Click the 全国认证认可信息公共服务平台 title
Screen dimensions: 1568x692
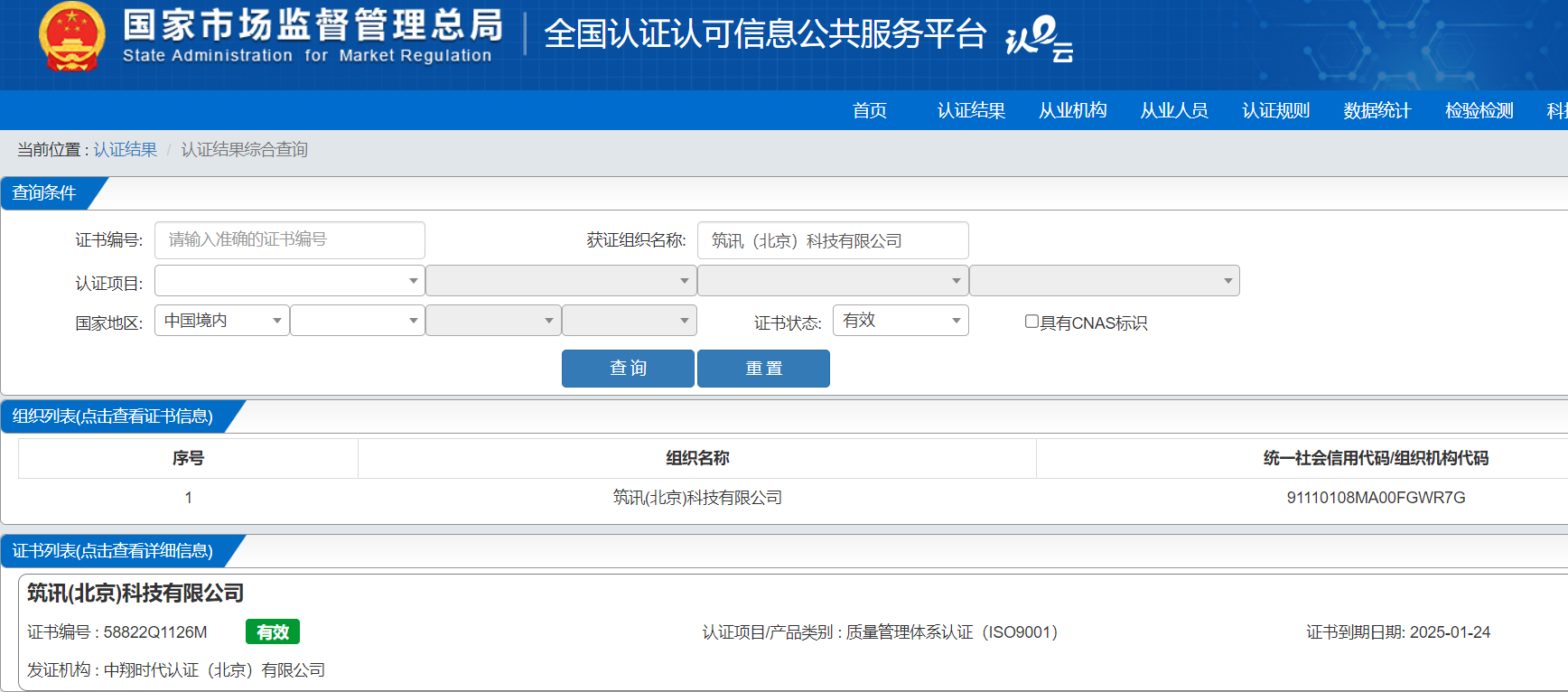(x=765, y=34)
